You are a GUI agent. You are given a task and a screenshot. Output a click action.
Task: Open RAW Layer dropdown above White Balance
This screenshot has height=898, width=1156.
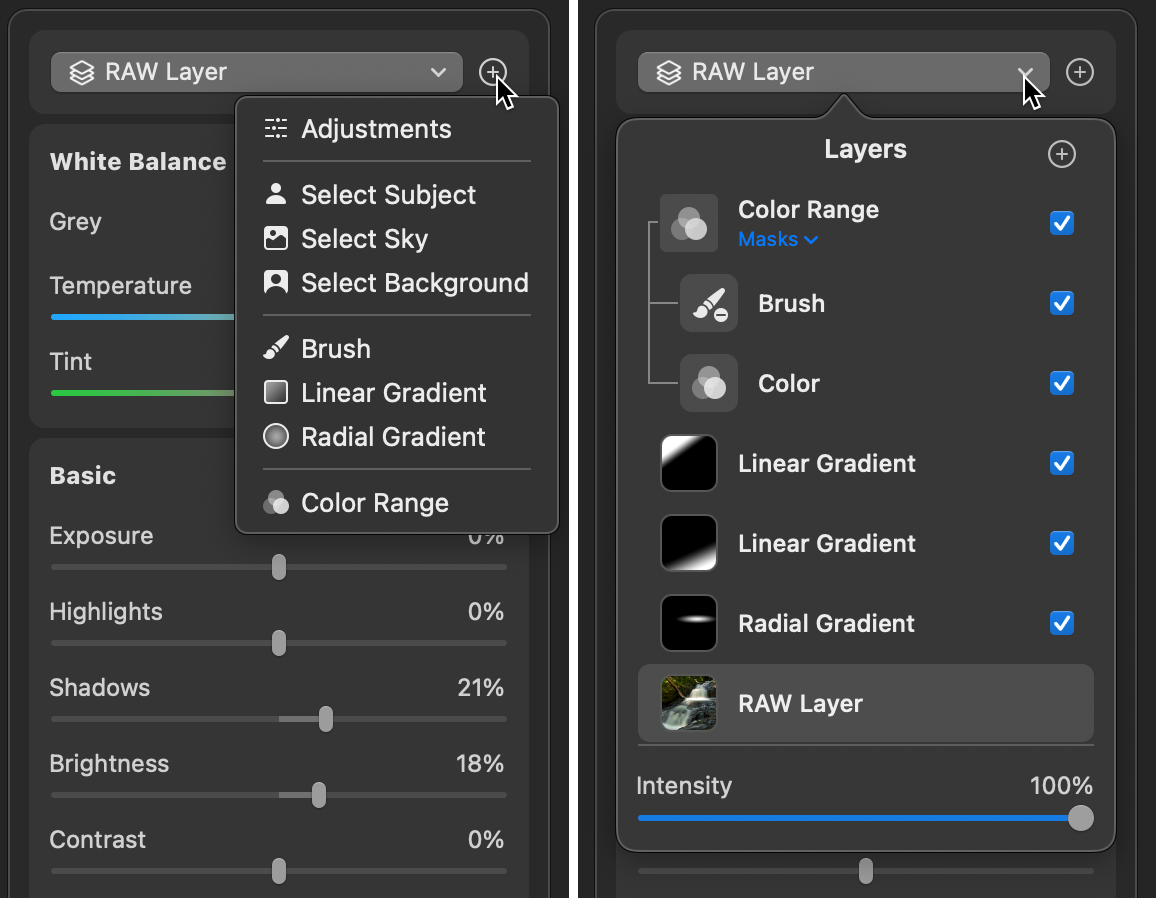(256, 72)
